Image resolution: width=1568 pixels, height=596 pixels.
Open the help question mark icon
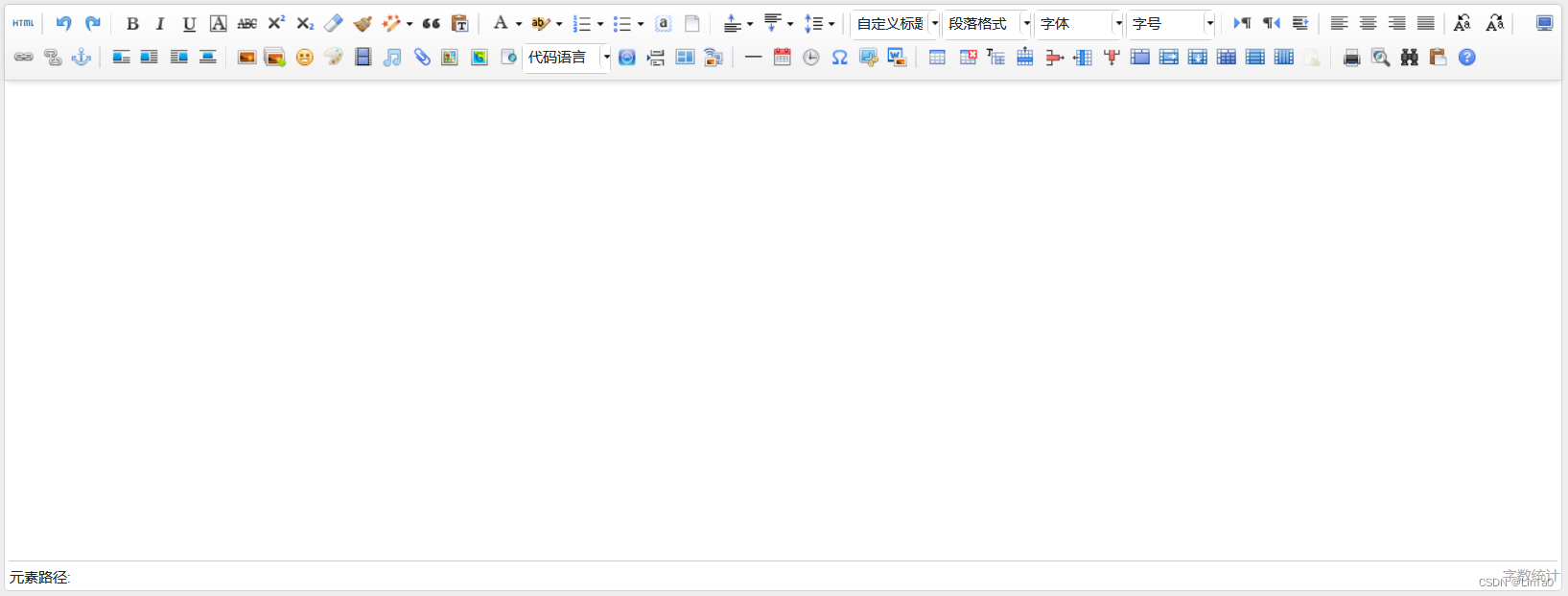[1467, 58]
